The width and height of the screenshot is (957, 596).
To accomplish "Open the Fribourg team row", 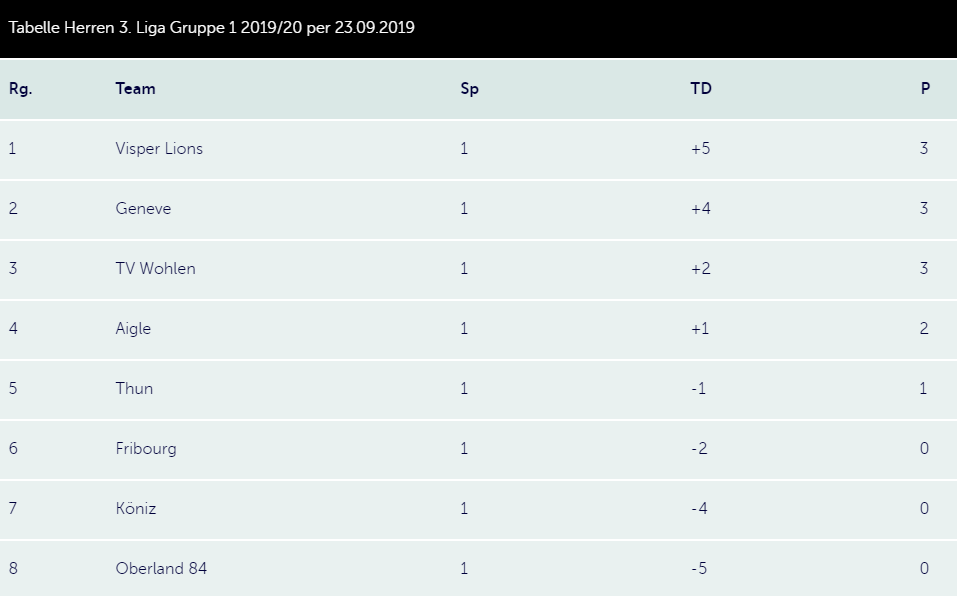I will [x=146, y=449].
